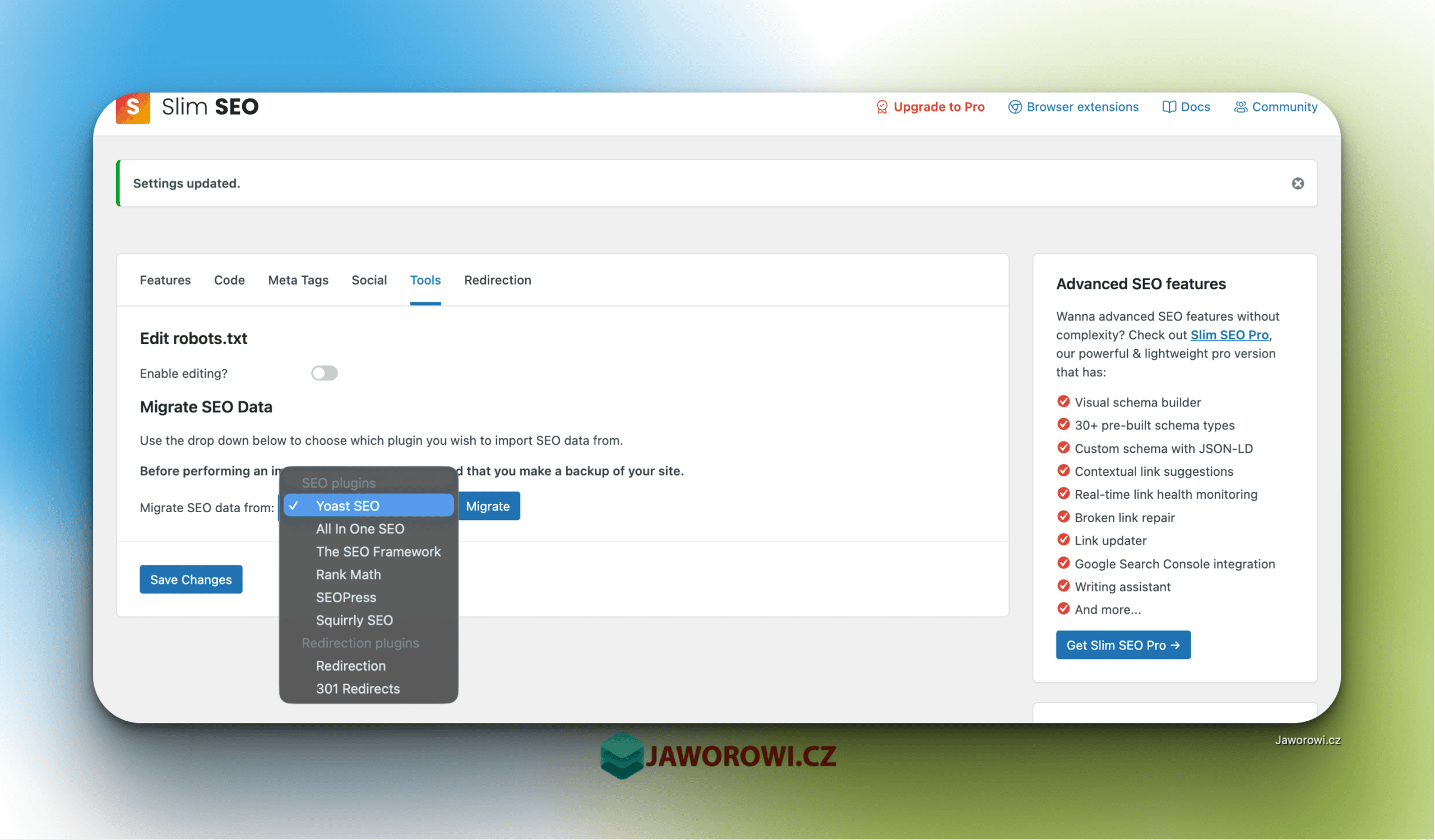
Task: Dismiss the Settings updated notice
Action: 1298,183
